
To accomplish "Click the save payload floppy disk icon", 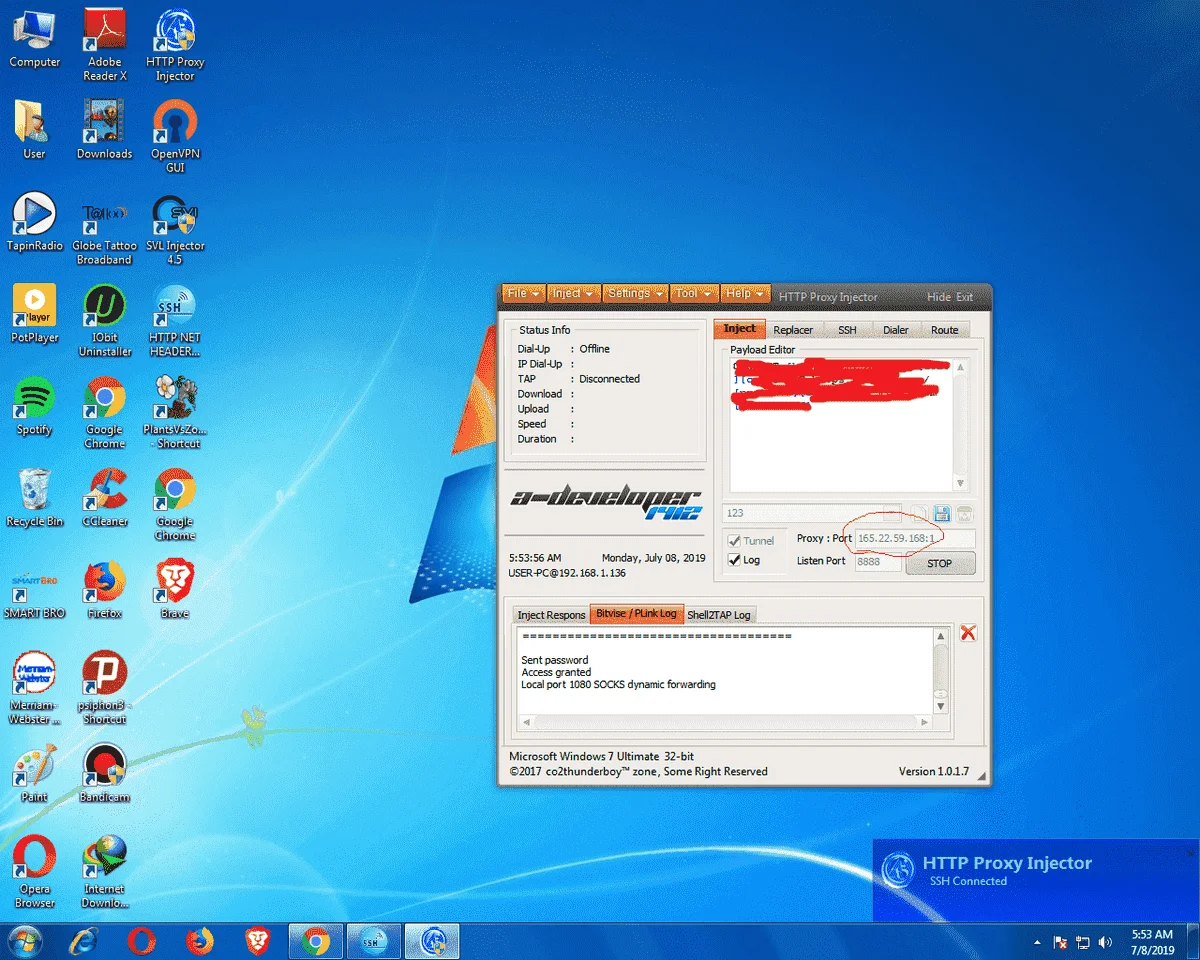I will [941, 514].
